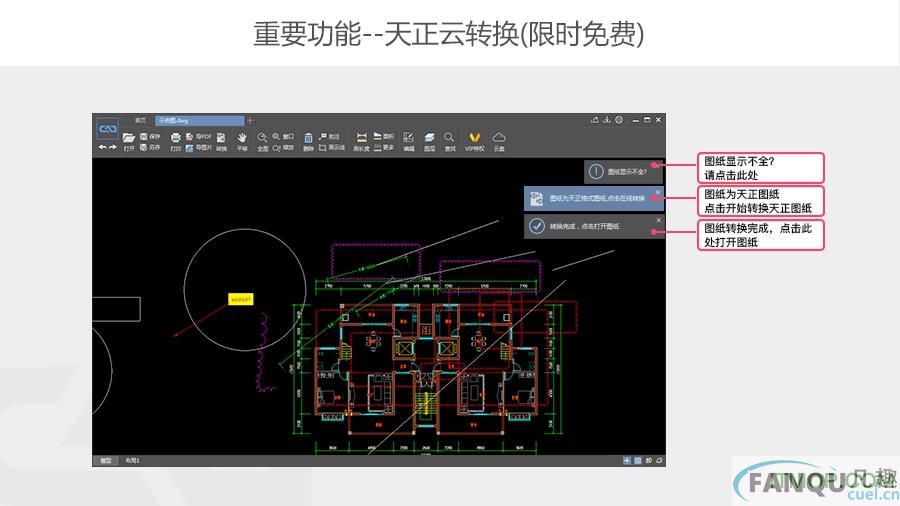Viewport: 900px width, 506px height.
Task: Select 面积 area measure tool
Action: tap(383, 137)
